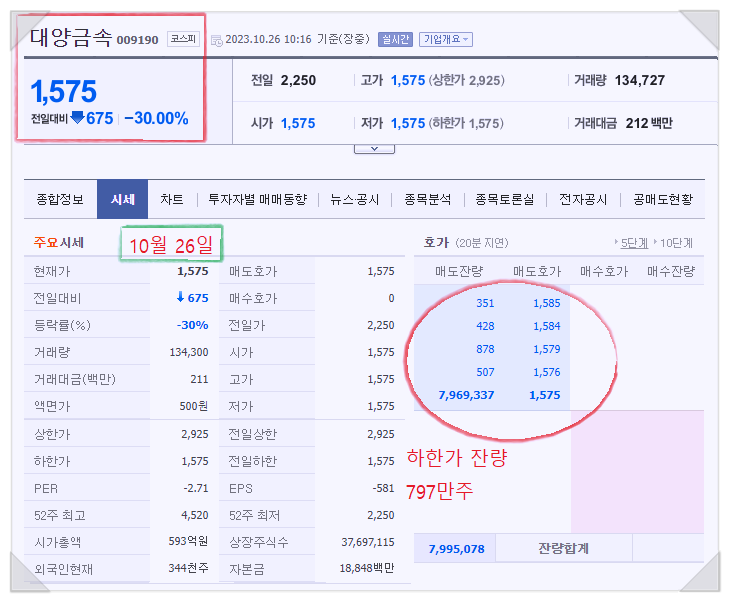This screenshot has height=602, width=730.
Task: Click the 등락률 value -30%
Action: (x=192, y=325)
